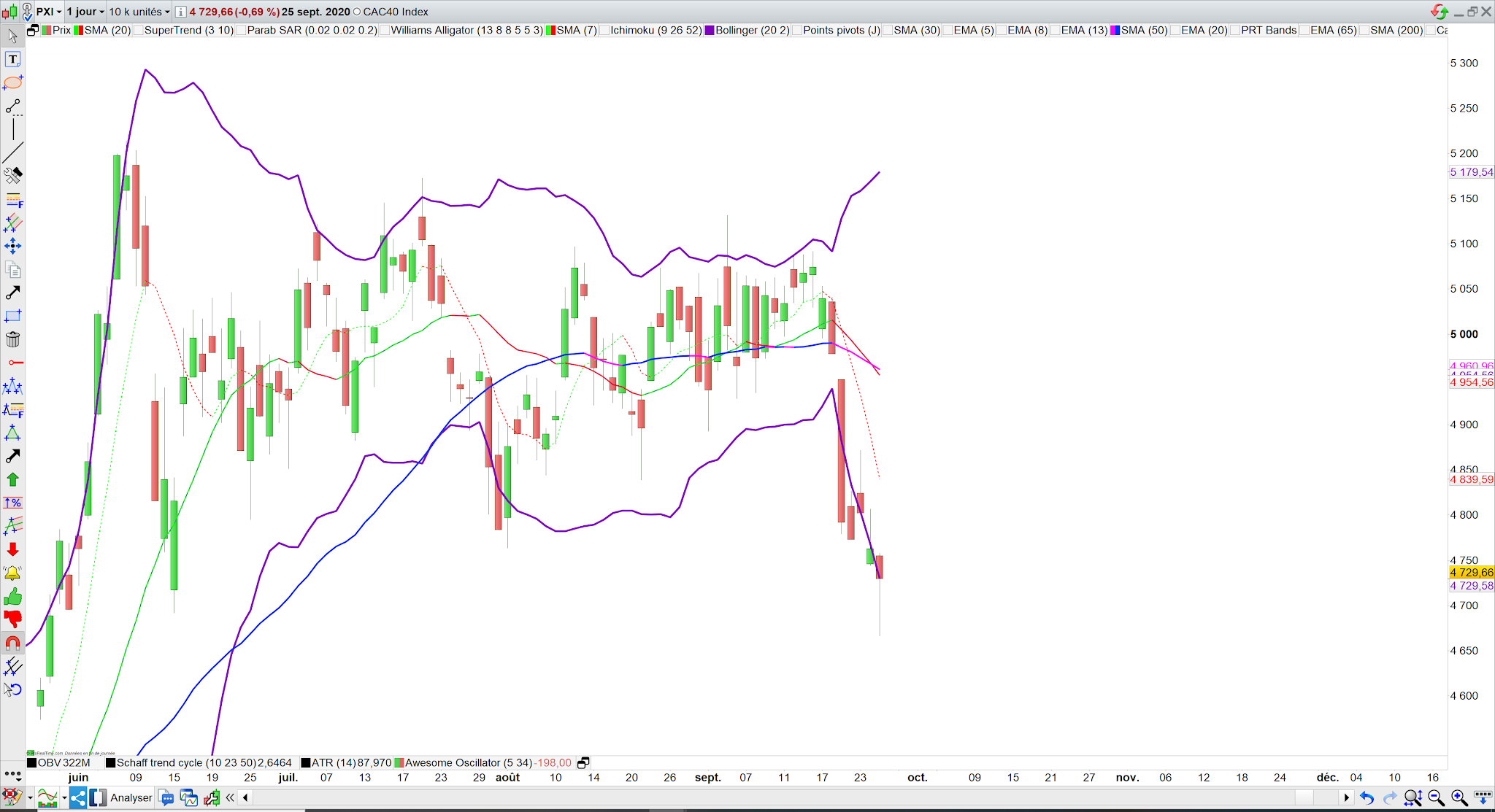This screenshot has height=812, width=1495.
Task: Click the Bollinger (20 2) purple swatch
Action: coord(710,30)
